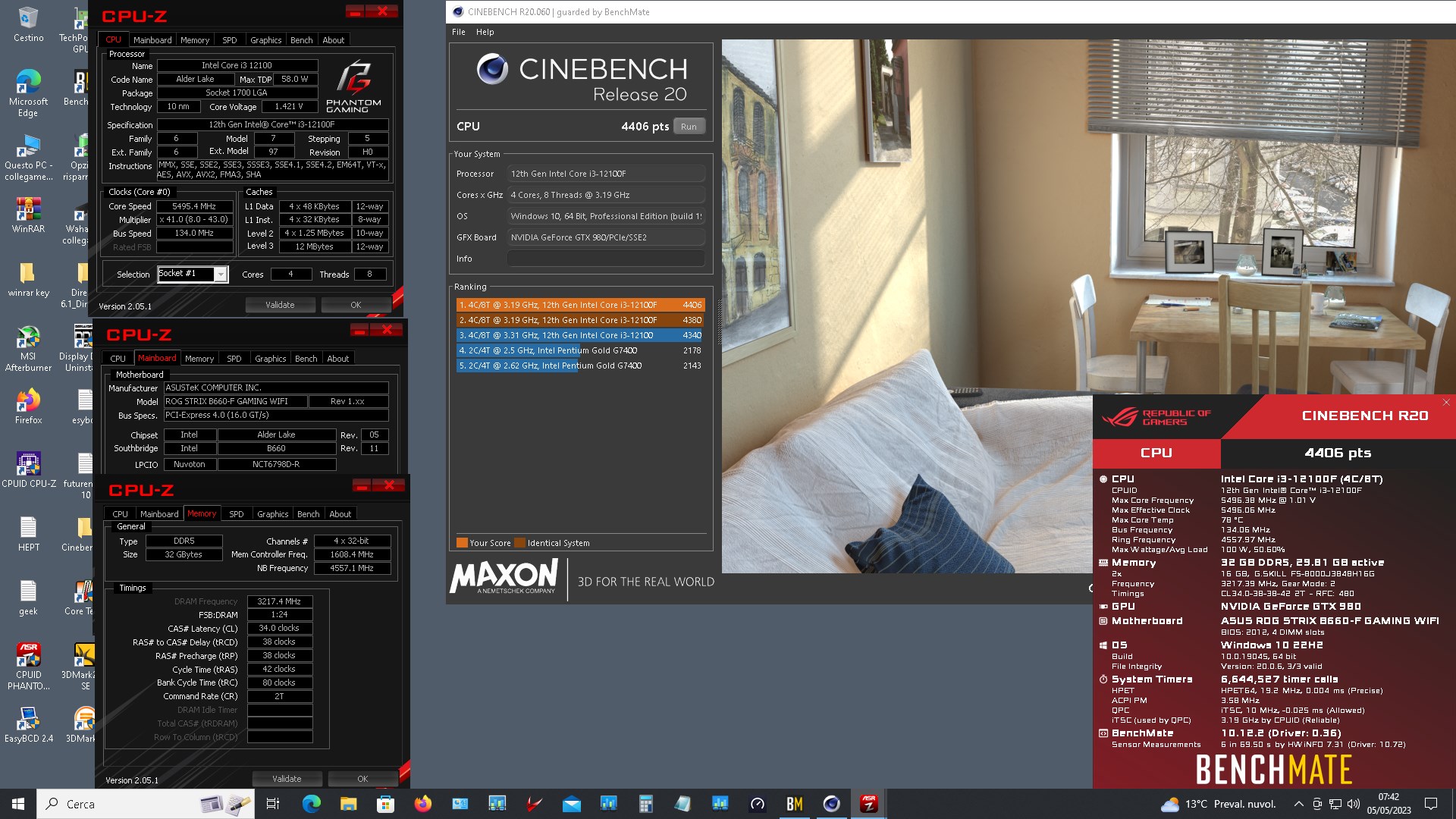The image size is (1456, 819).
Task: Open the Mail app from the taskbar
Action: pos(571,804)
